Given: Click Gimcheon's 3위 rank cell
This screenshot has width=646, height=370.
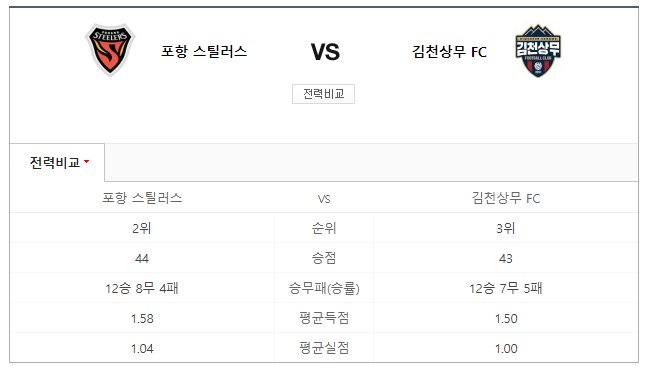Looking at the screenshot, I should [x=506, y=228].
